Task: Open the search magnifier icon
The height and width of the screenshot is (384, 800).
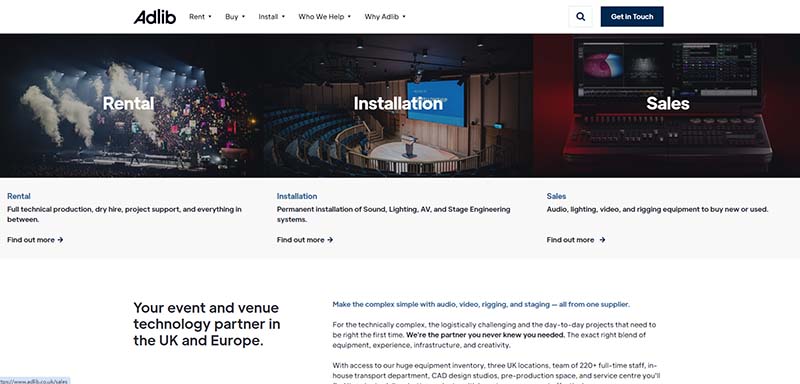Action: 580,17
